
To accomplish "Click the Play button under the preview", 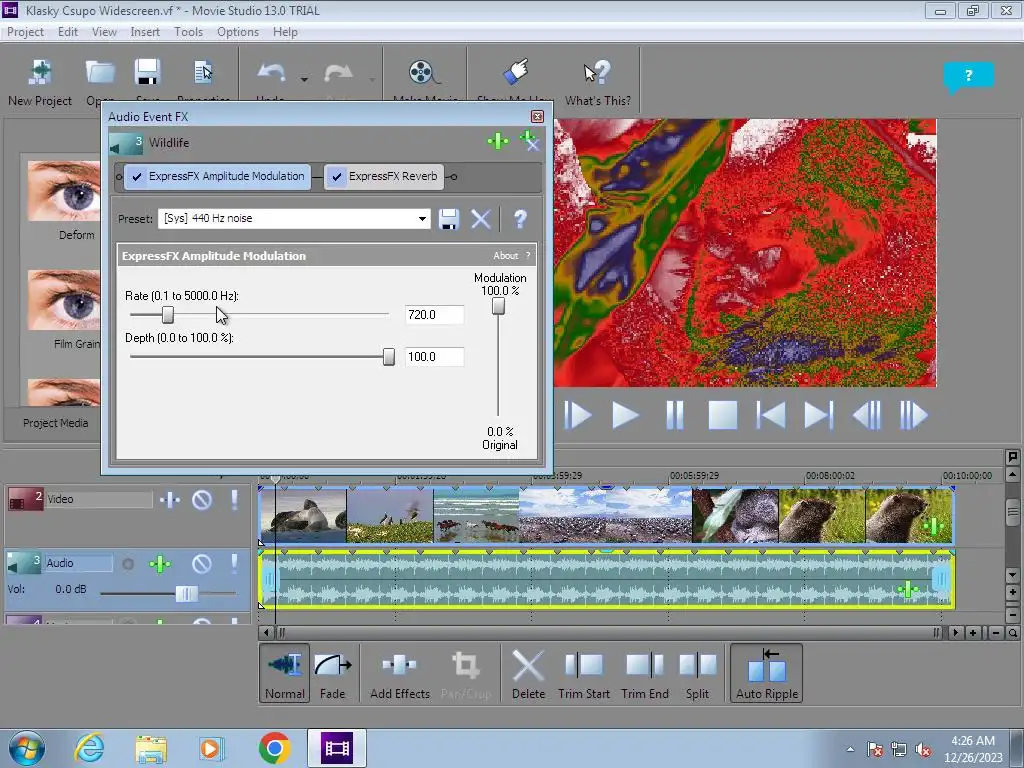I will coord(625,415).
